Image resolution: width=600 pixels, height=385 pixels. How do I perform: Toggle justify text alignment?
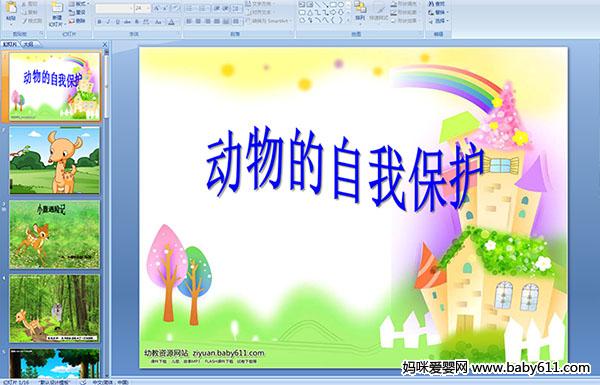coord(217,21)
